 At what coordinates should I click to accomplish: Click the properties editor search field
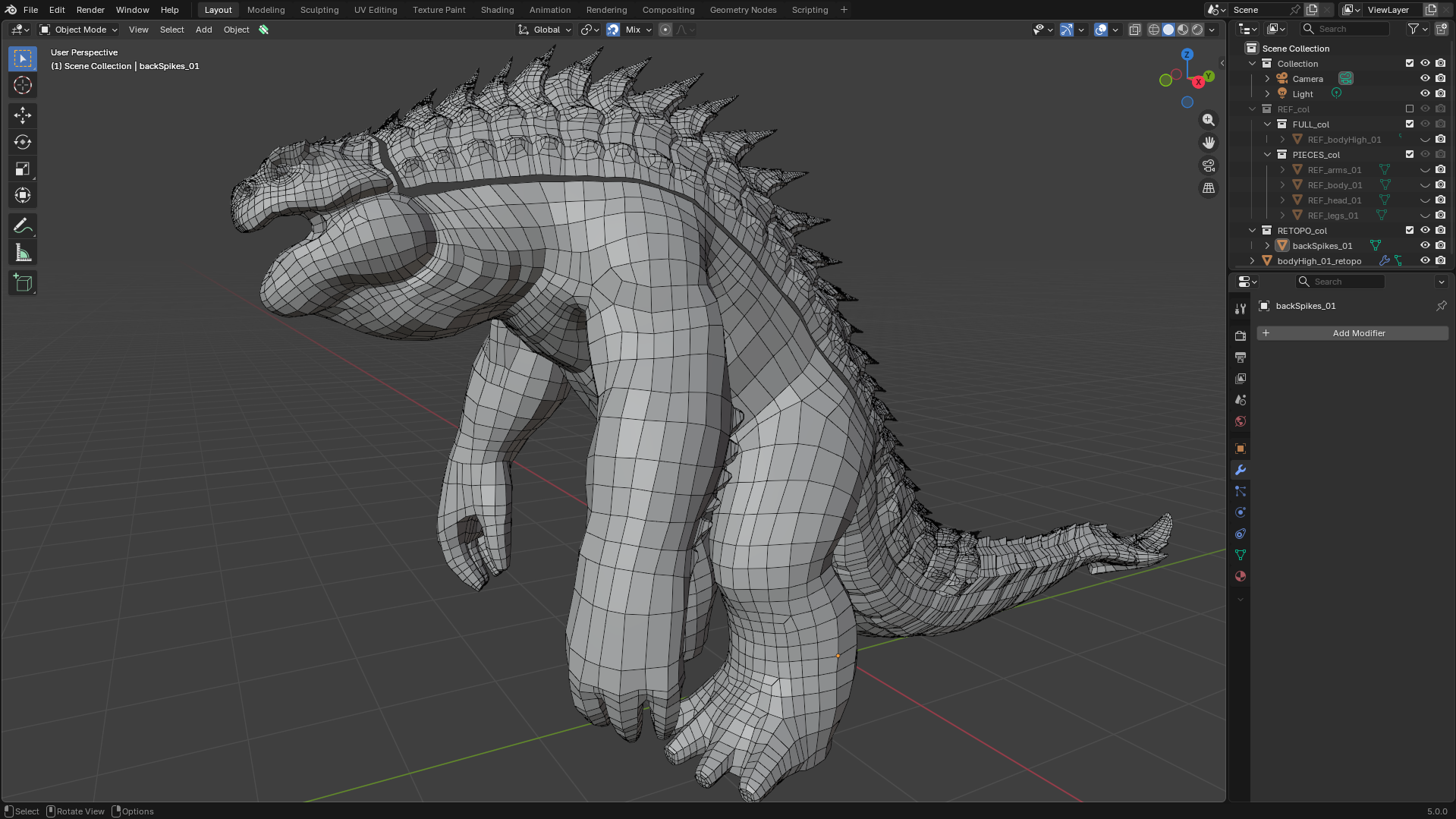[1341, 282]
